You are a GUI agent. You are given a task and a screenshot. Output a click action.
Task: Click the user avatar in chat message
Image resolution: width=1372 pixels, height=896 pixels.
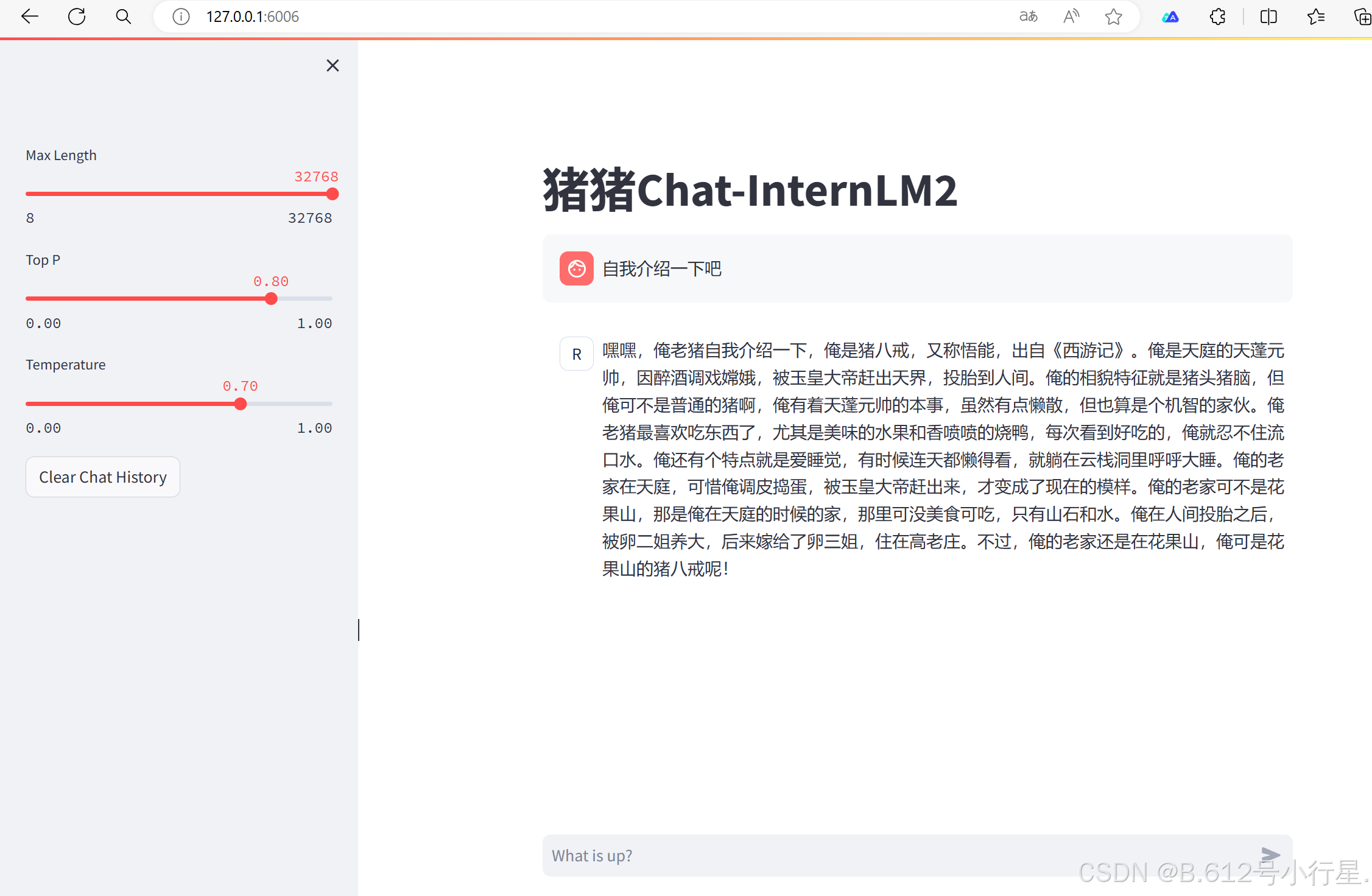pos(576,268)
